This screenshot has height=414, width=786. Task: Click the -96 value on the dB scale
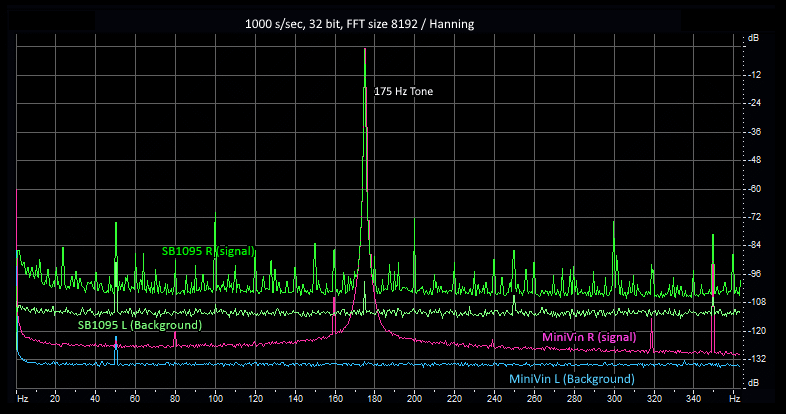tap(755, 273)
